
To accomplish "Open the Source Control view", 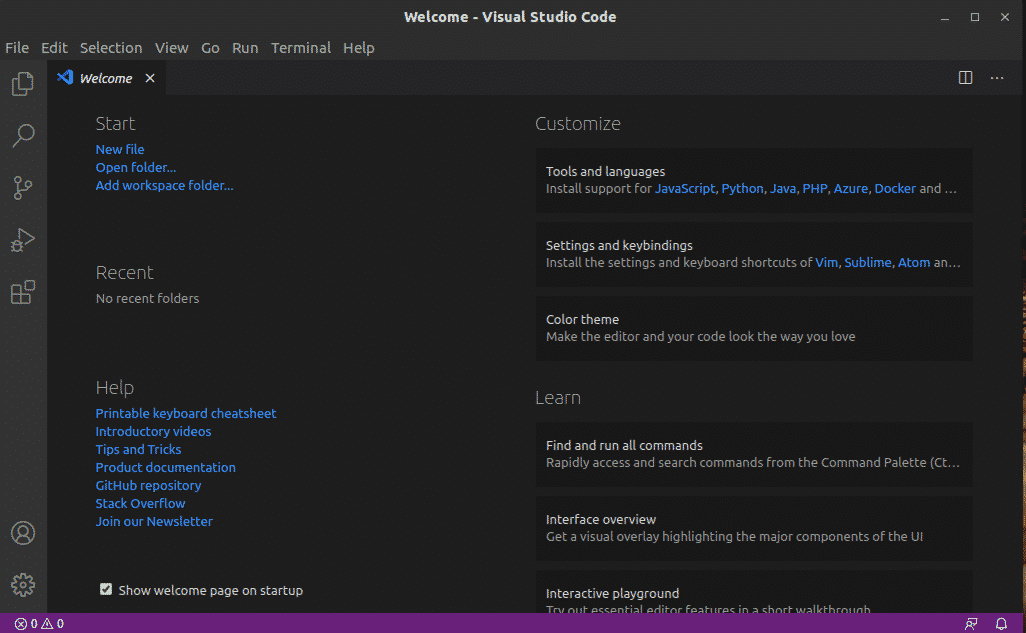I will click(x=22, y=188).
